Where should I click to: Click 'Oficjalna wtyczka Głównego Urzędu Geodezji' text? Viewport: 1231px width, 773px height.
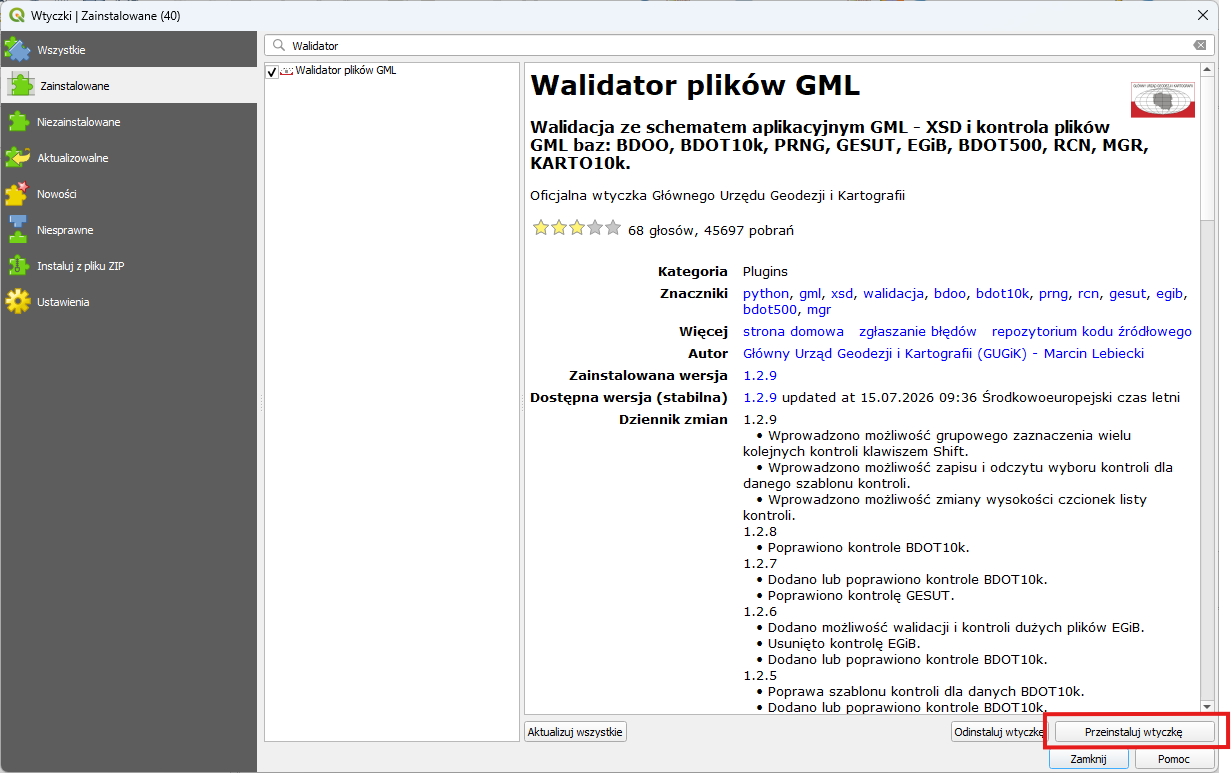pos(717,195)
